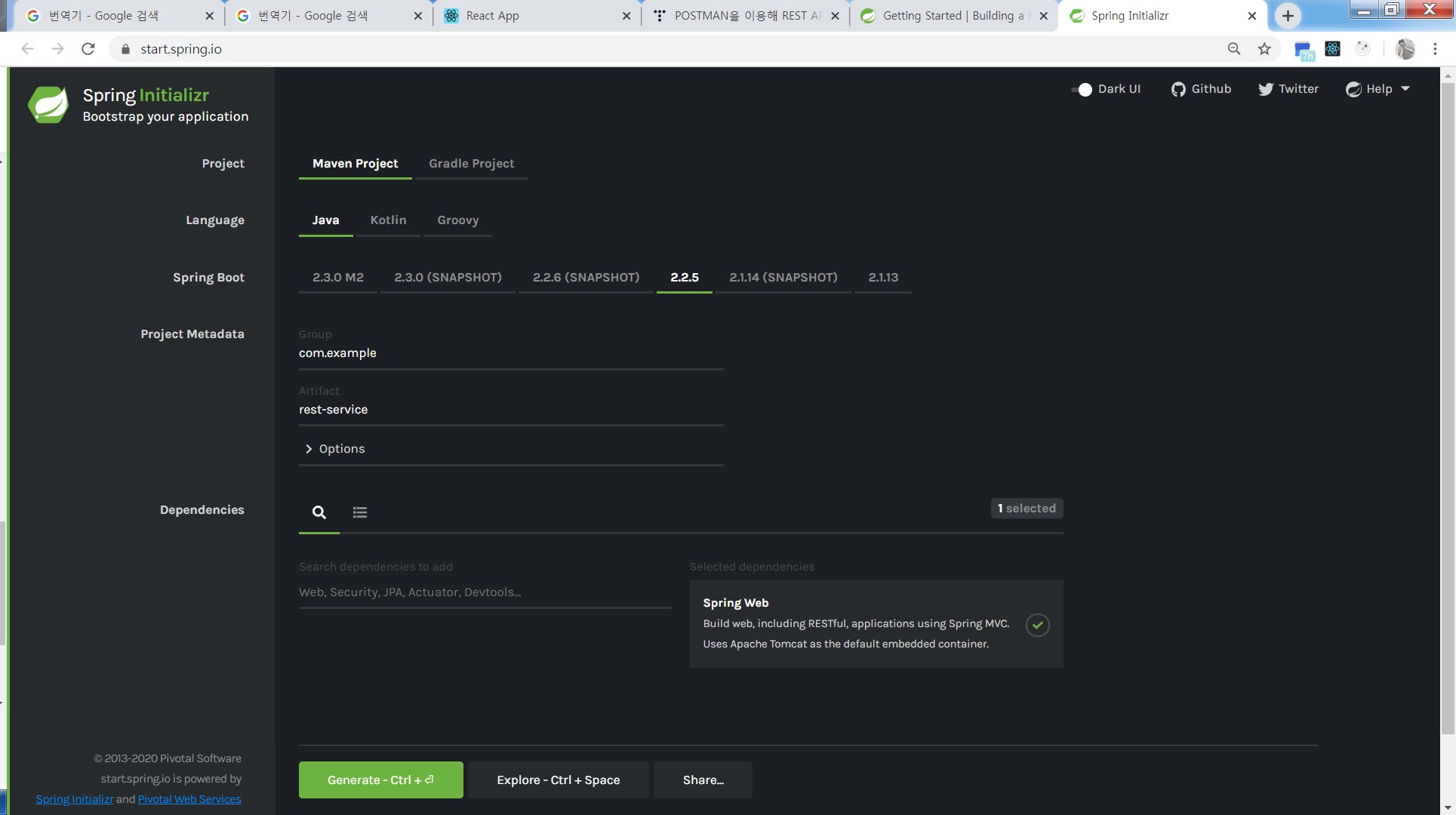Select the dependencies search magnifier icon

[x=319, y=512]
